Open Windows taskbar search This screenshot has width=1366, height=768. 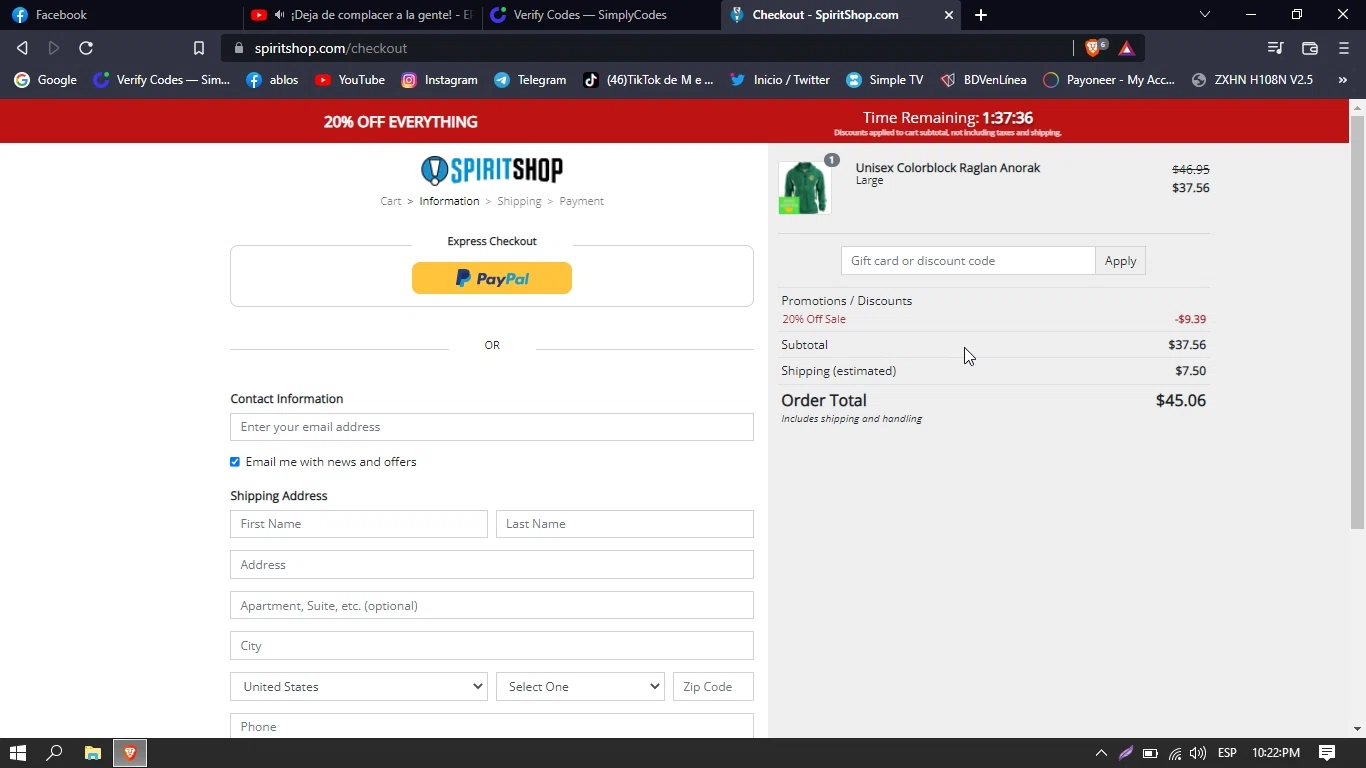(x=54, y=753)
